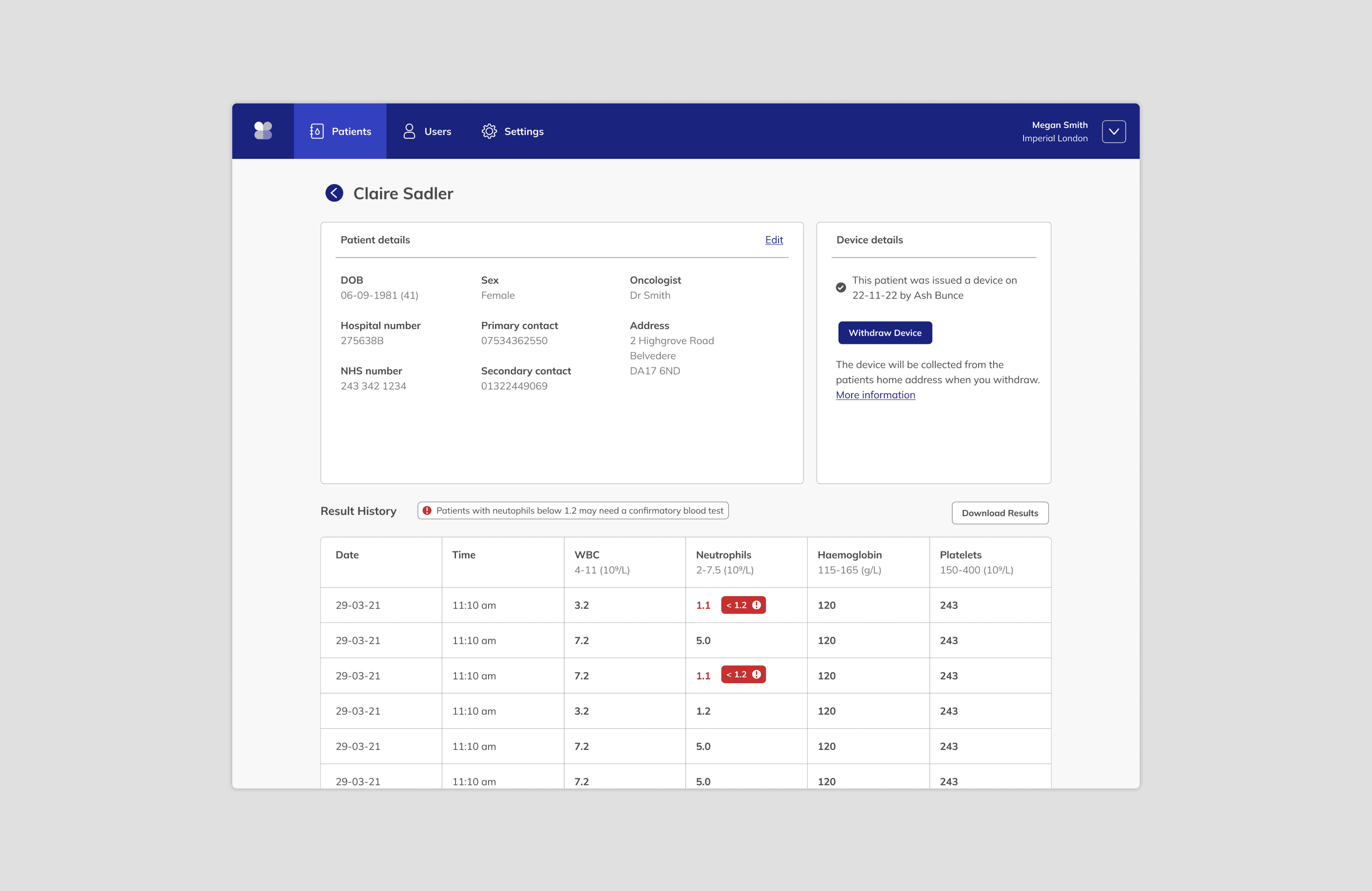Expand the Megan Smith account dropdown
The height and width of the screenshot is (891, 1372).
[1114, 132]
